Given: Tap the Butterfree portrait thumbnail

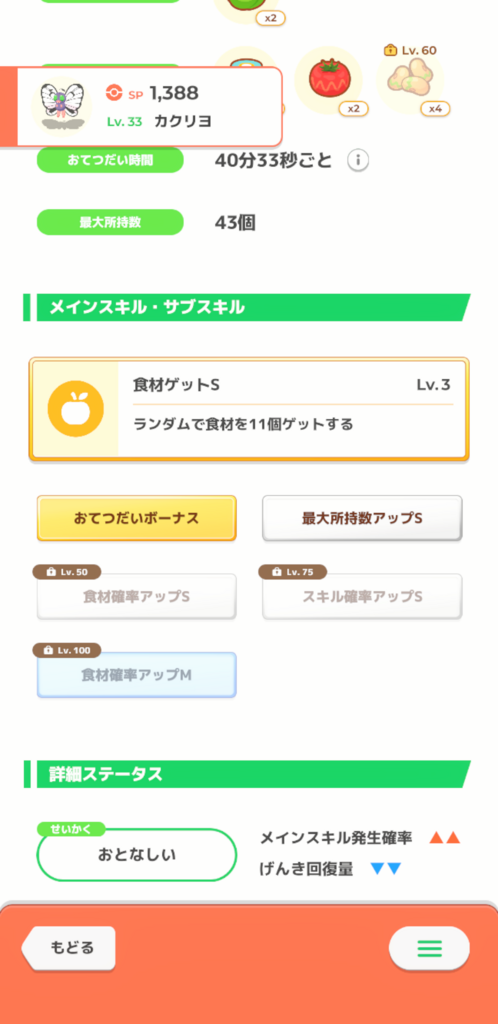Looking at the screenshot, I should (61, 106).
